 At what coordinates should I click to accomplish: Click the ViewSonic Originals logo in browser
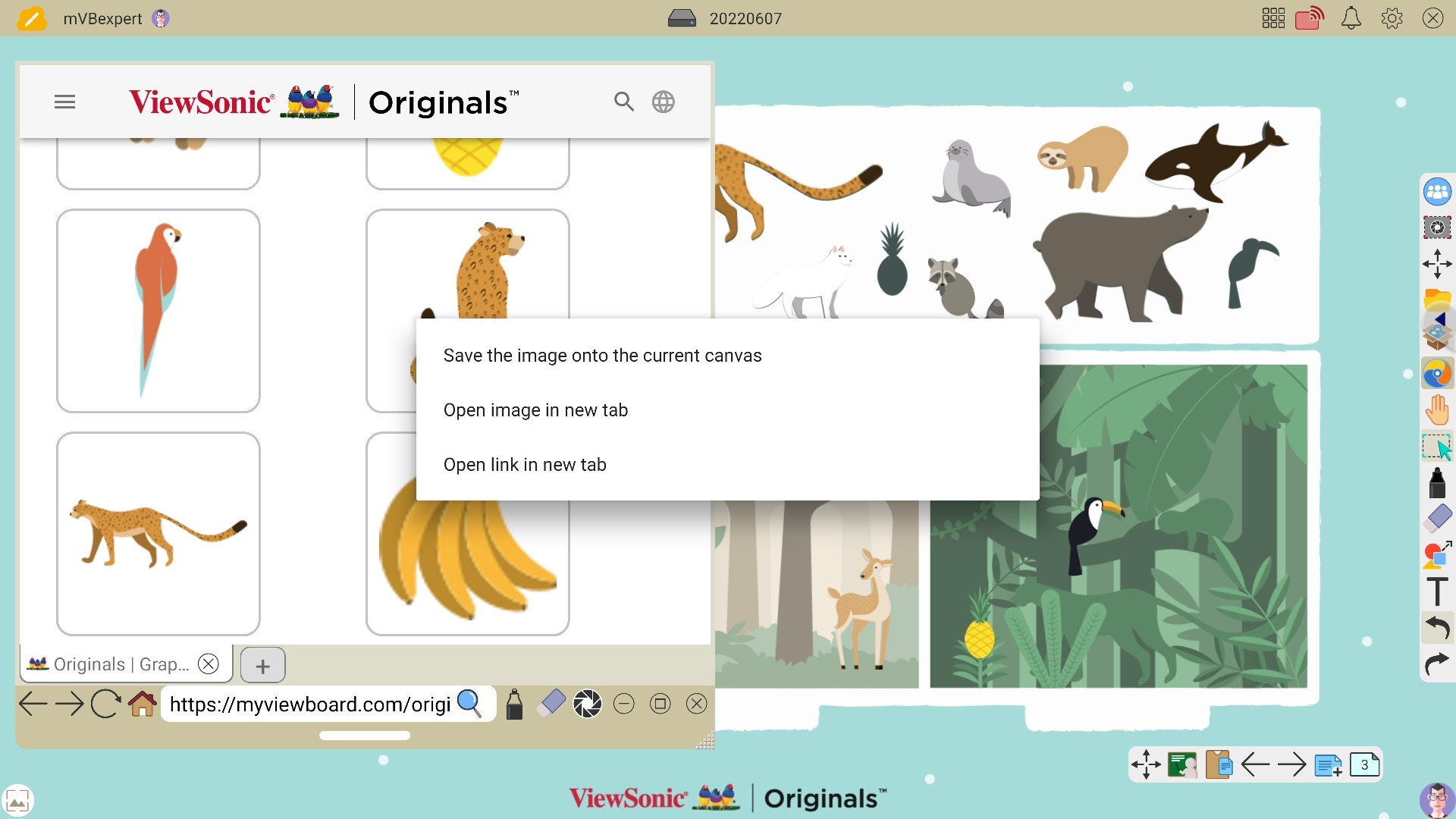pyautogui.click(x=324, y=102)
